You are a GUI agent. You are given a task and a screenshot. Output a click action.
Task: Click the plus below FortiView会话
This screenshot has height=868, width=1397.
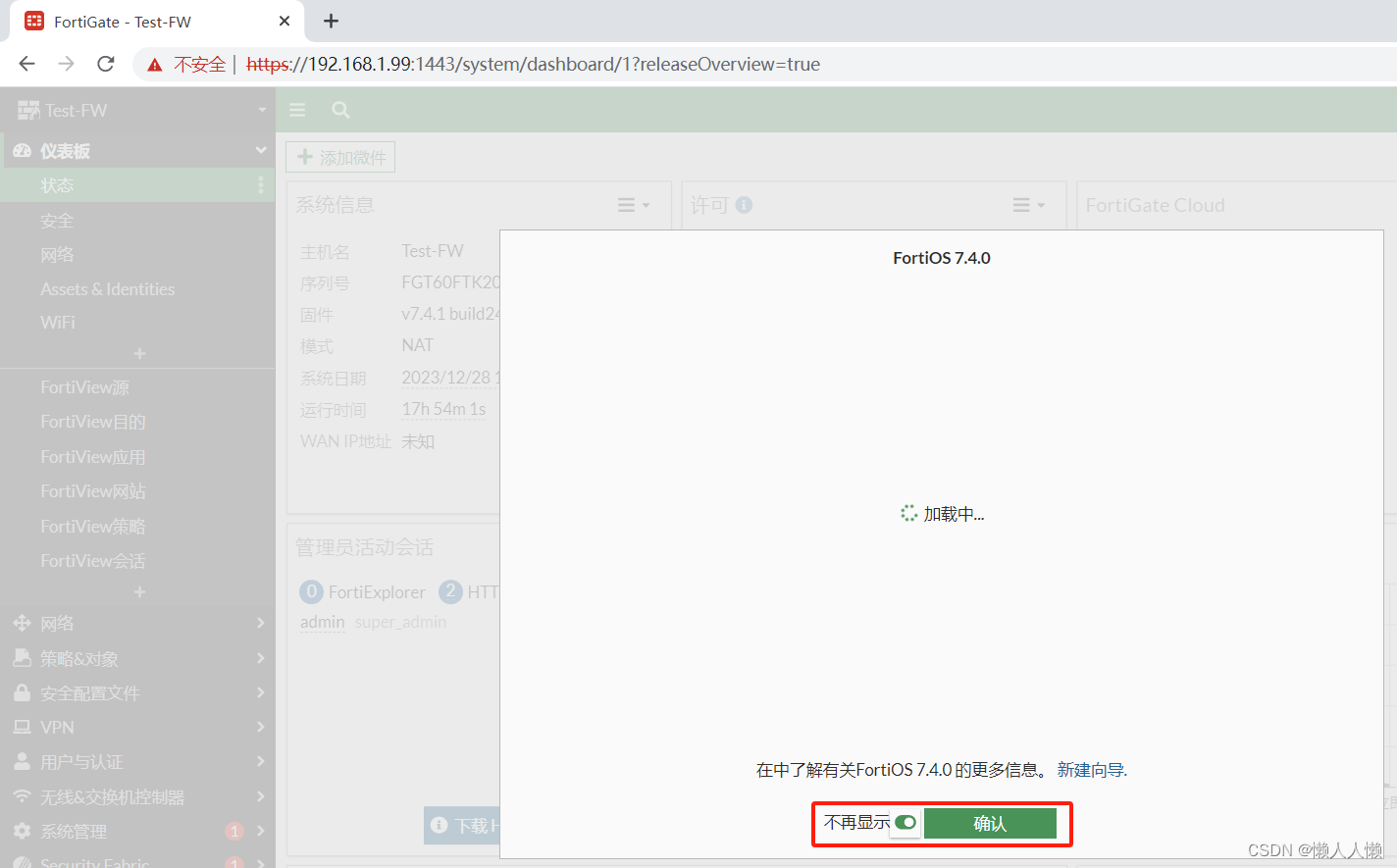(139, 592)
